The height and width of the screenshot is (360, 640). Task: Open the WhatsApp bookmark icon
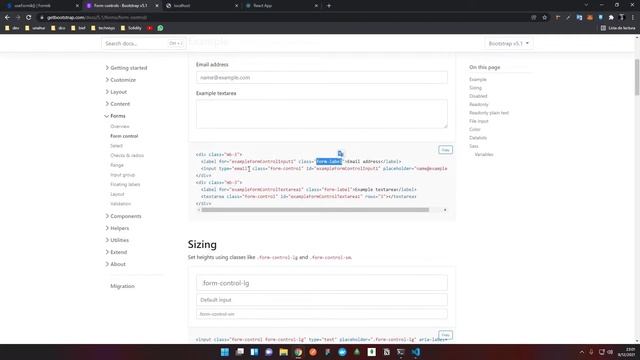click(160, 28)
